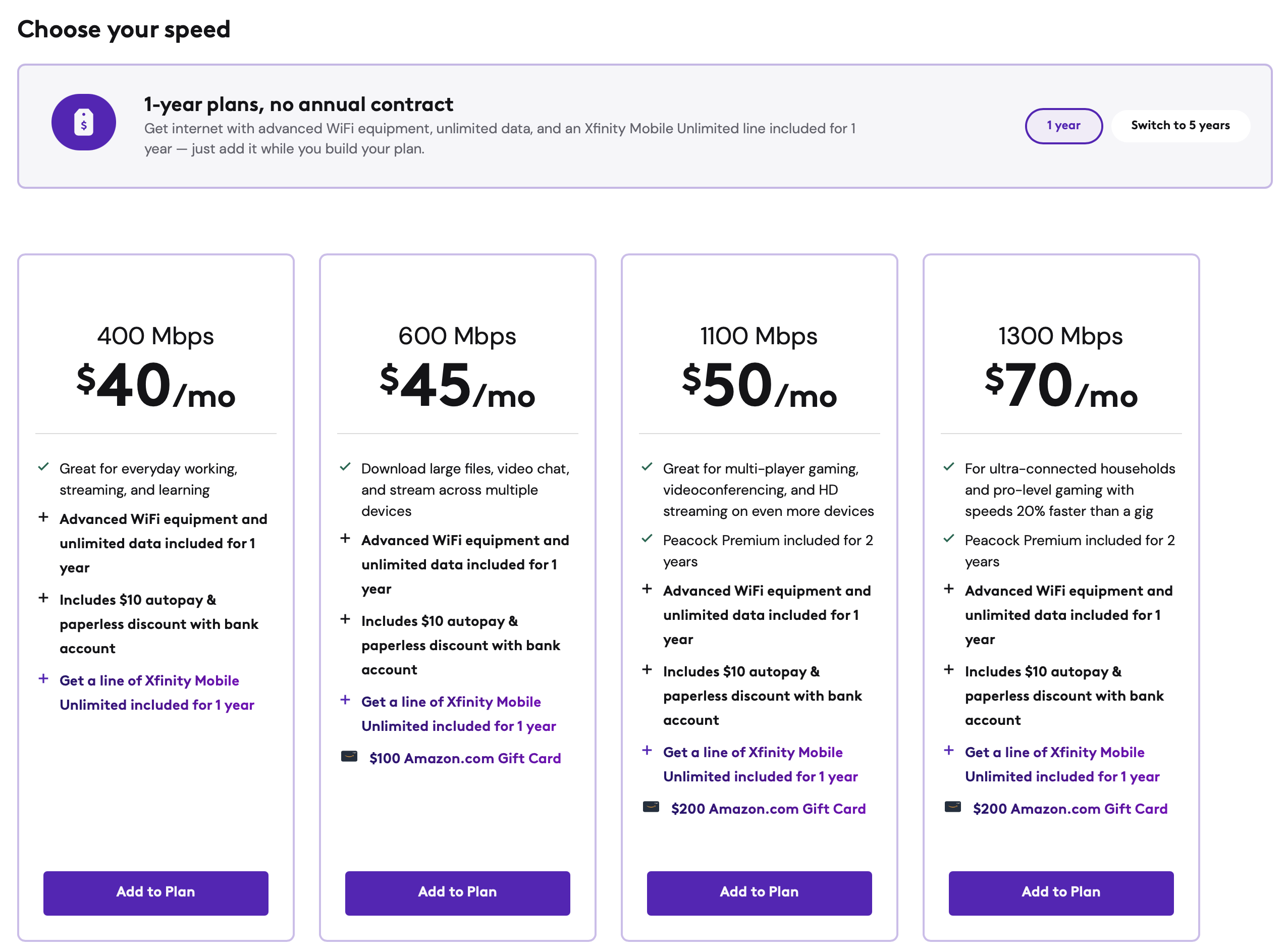The height and width of the screenshot is (952, 1287).
Task: Add the 1100 Mbps plan
Action: (x=759, y=892)
